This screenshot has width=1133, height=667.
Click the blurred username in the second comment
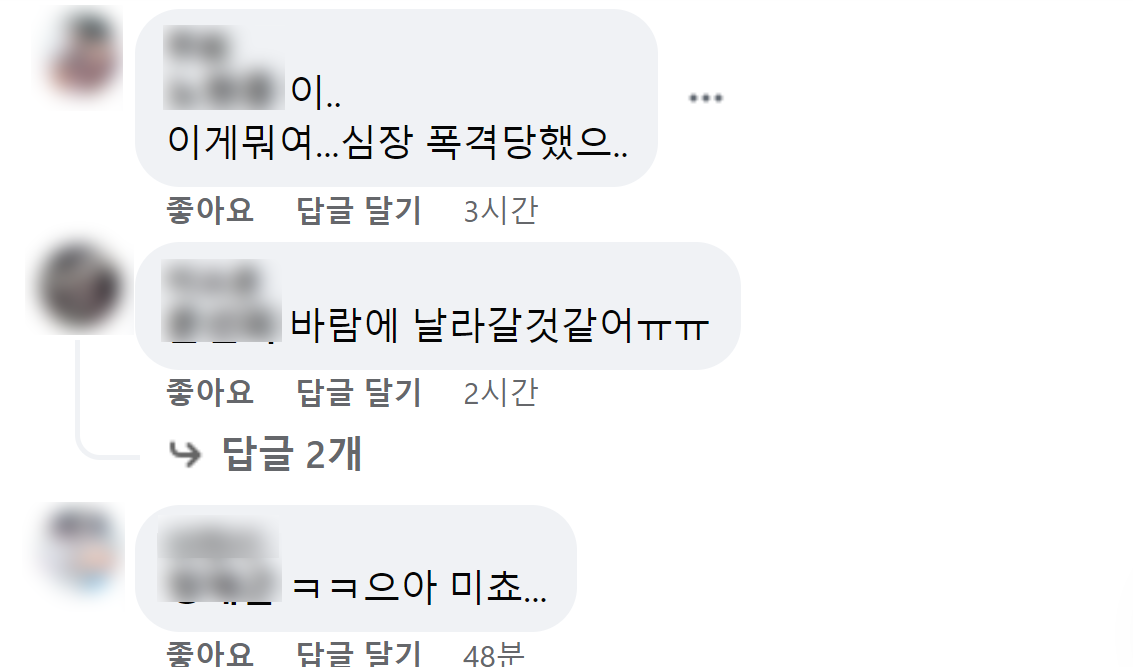220,300
